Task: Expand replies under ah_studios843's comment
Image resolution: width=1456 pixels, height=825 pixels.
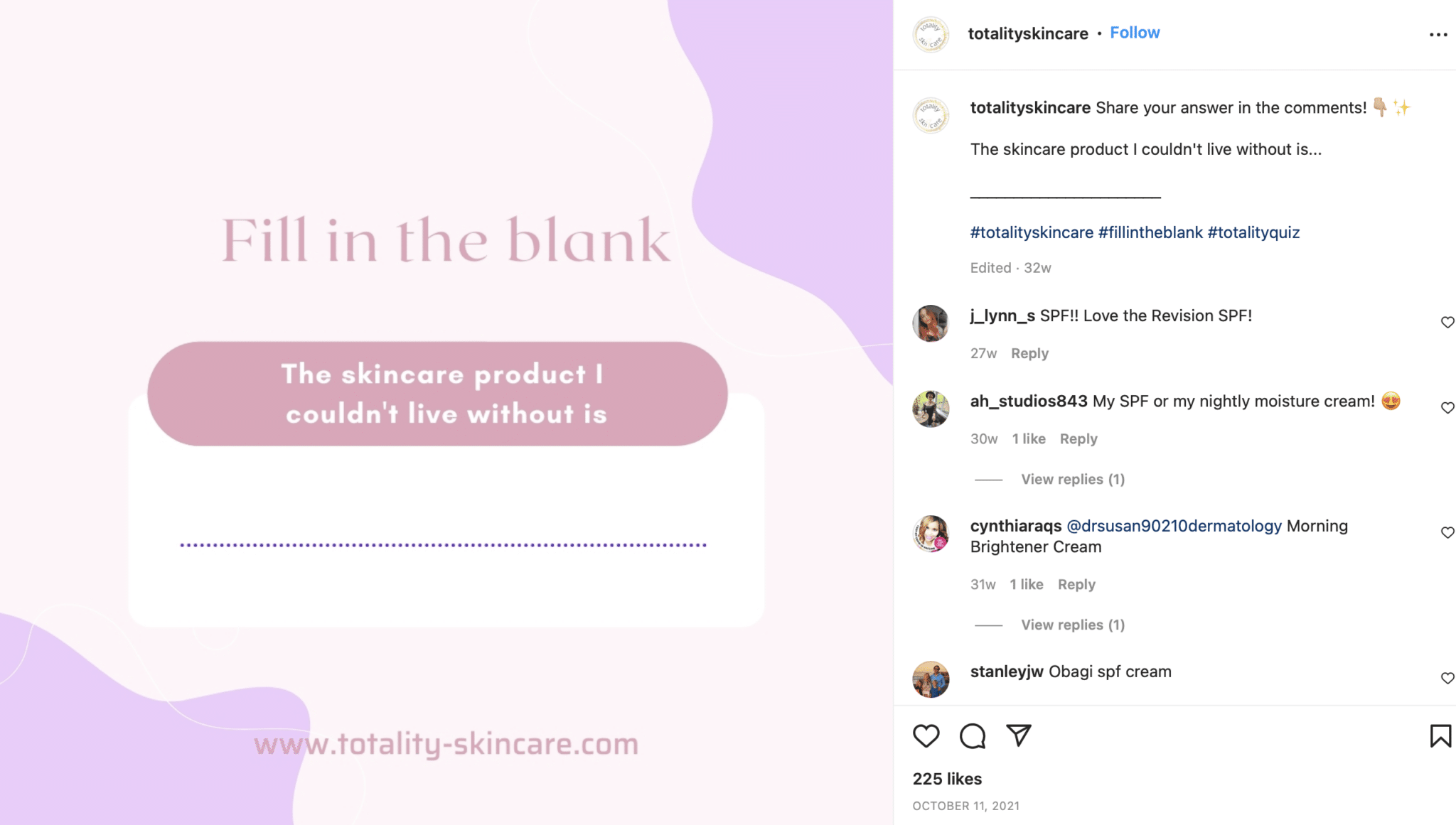Action: click(x=1072, y=479)
